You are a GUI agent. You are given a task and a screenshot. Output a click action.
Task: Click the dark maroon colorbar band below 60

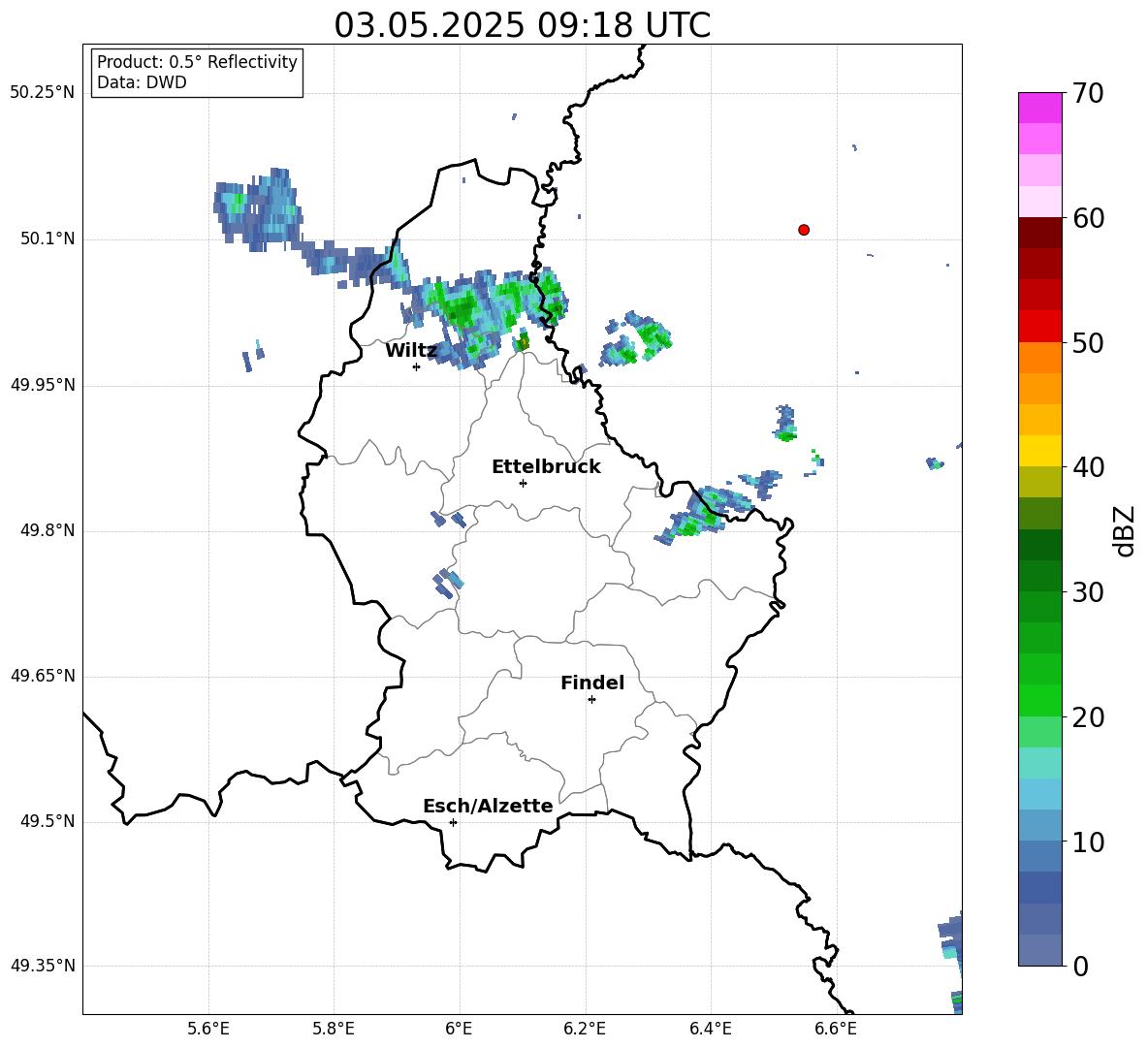pyautogui.click(x=1039, y=233)
